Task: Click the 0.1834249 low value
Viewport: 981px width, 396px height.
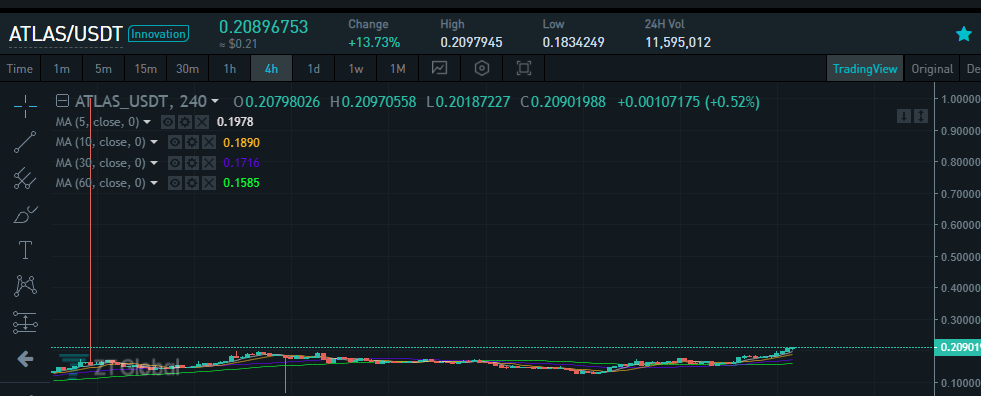Action: pyautogui.click(x=574, y=43)
